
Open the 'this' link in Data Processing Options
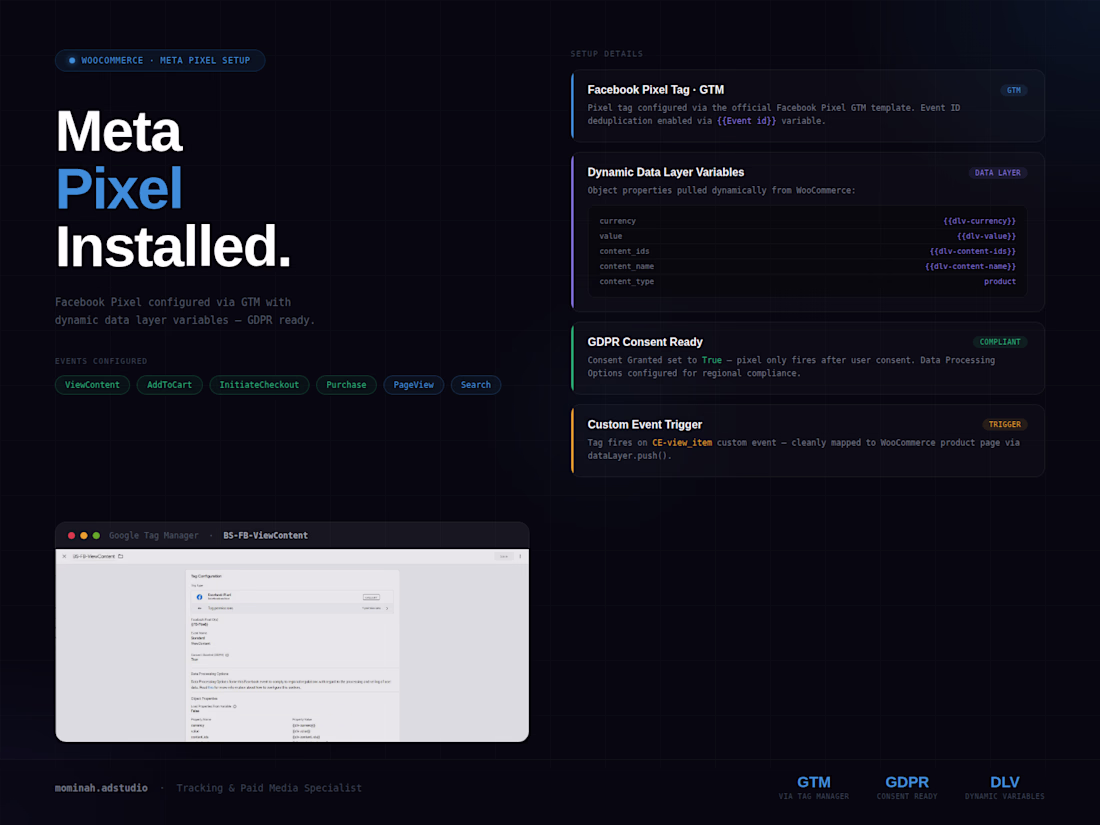[x=210, y=688]
